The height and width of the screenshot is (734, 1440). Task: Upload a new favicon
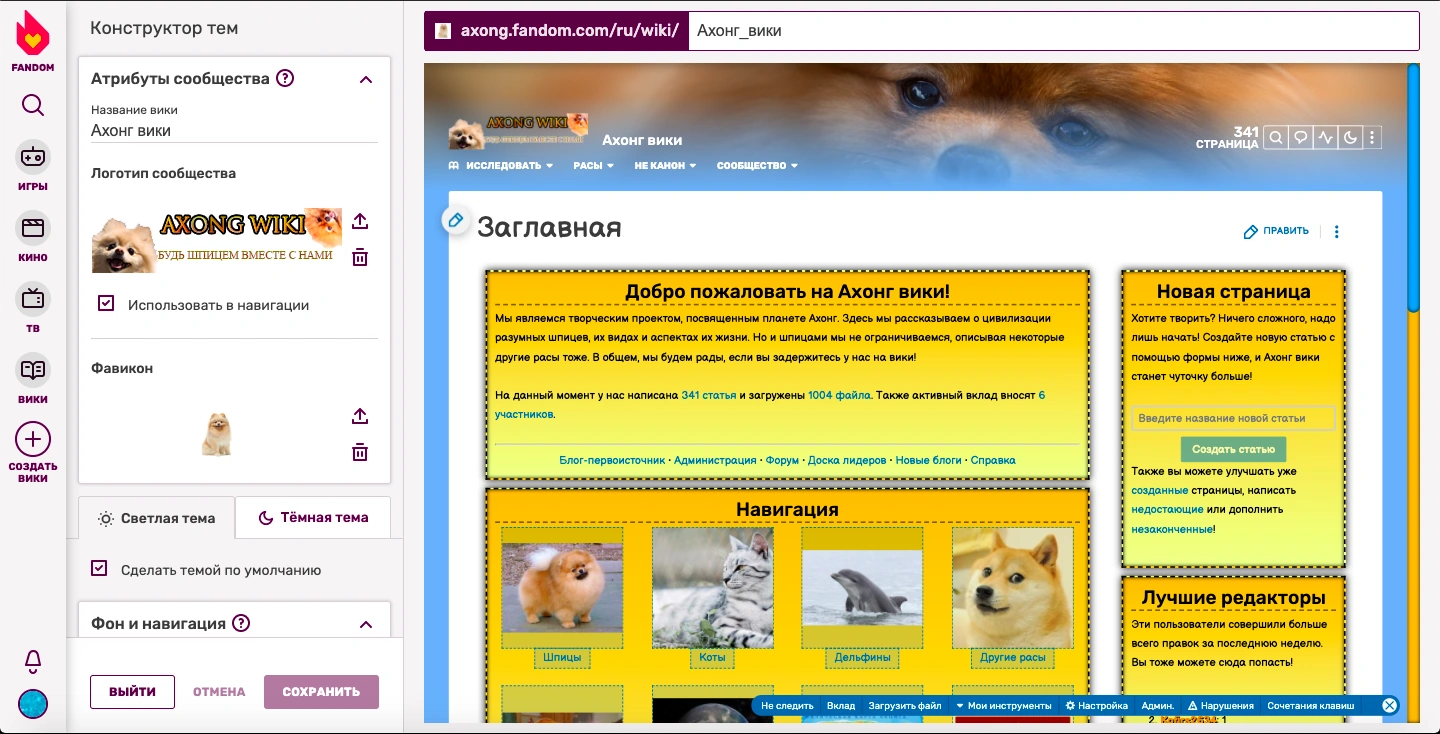(361, 416)
